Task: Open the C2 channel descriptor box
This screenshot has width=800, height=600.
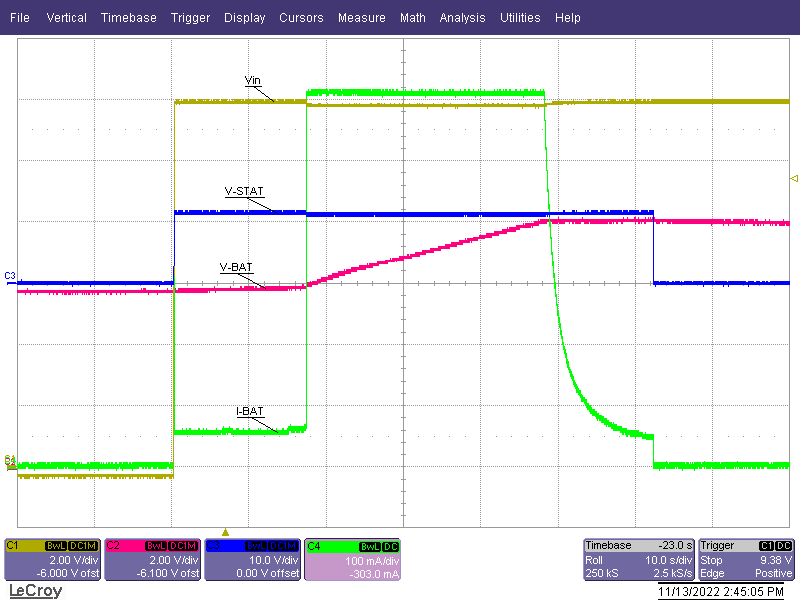Action: point(152,560)
